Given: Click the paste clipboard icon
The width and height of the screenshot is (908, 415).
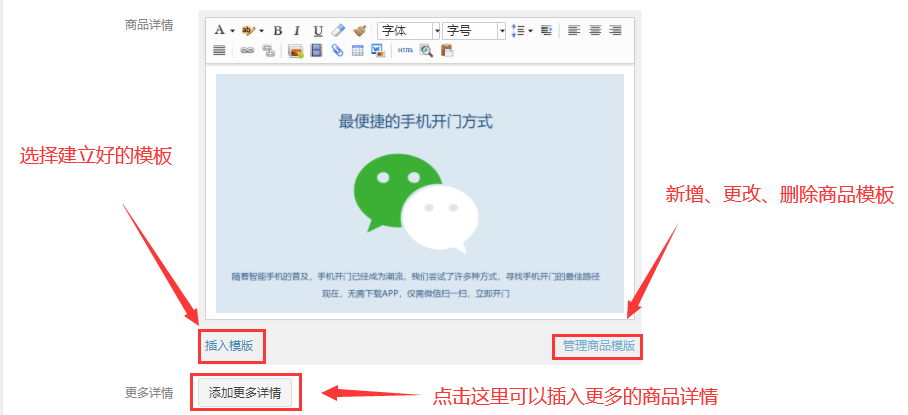Looking at the screenshot, I should click(x=447, y=51).
